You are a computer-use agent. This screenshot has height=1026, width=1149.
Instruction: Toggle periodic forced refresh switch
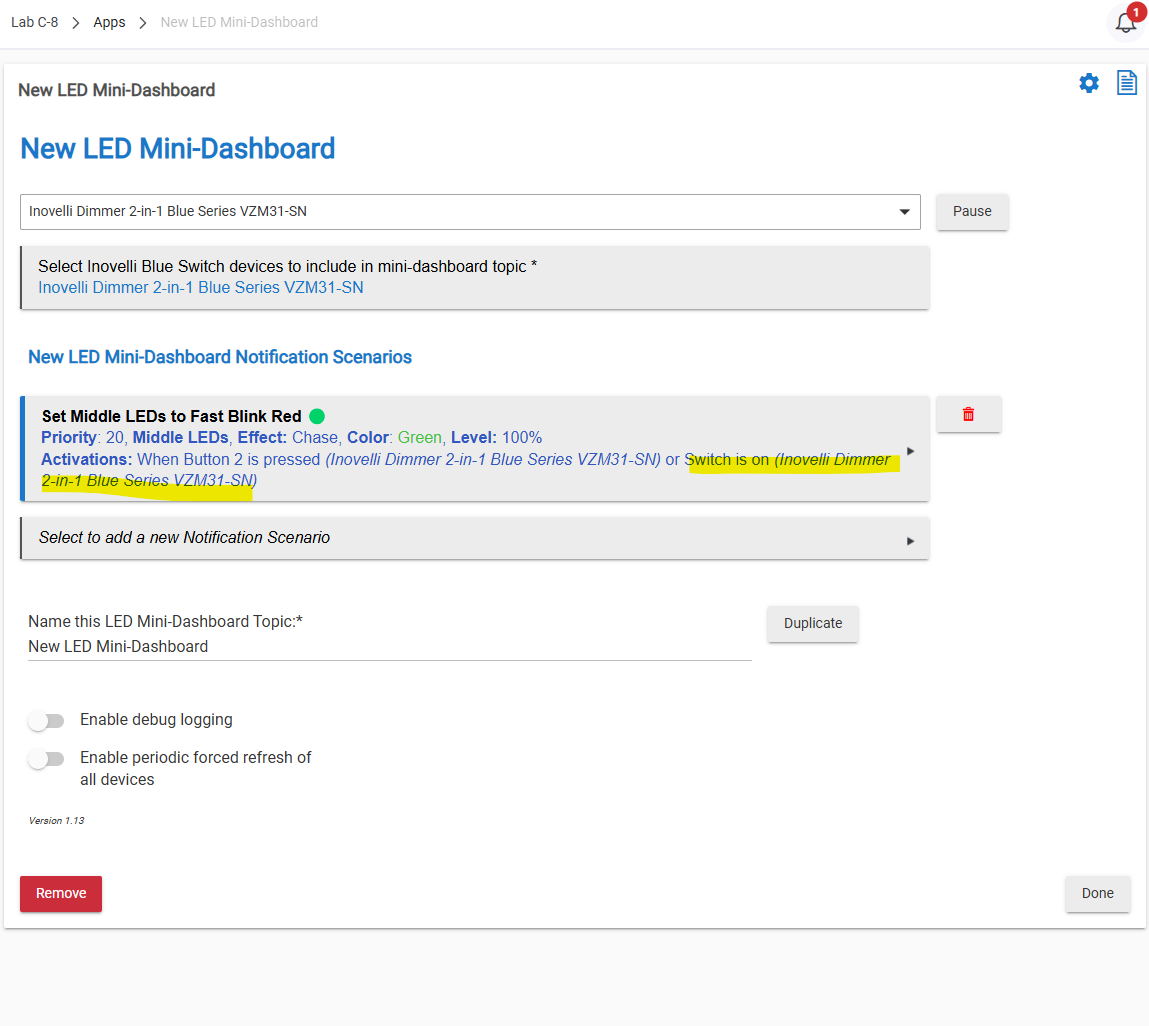coord(46,759)
